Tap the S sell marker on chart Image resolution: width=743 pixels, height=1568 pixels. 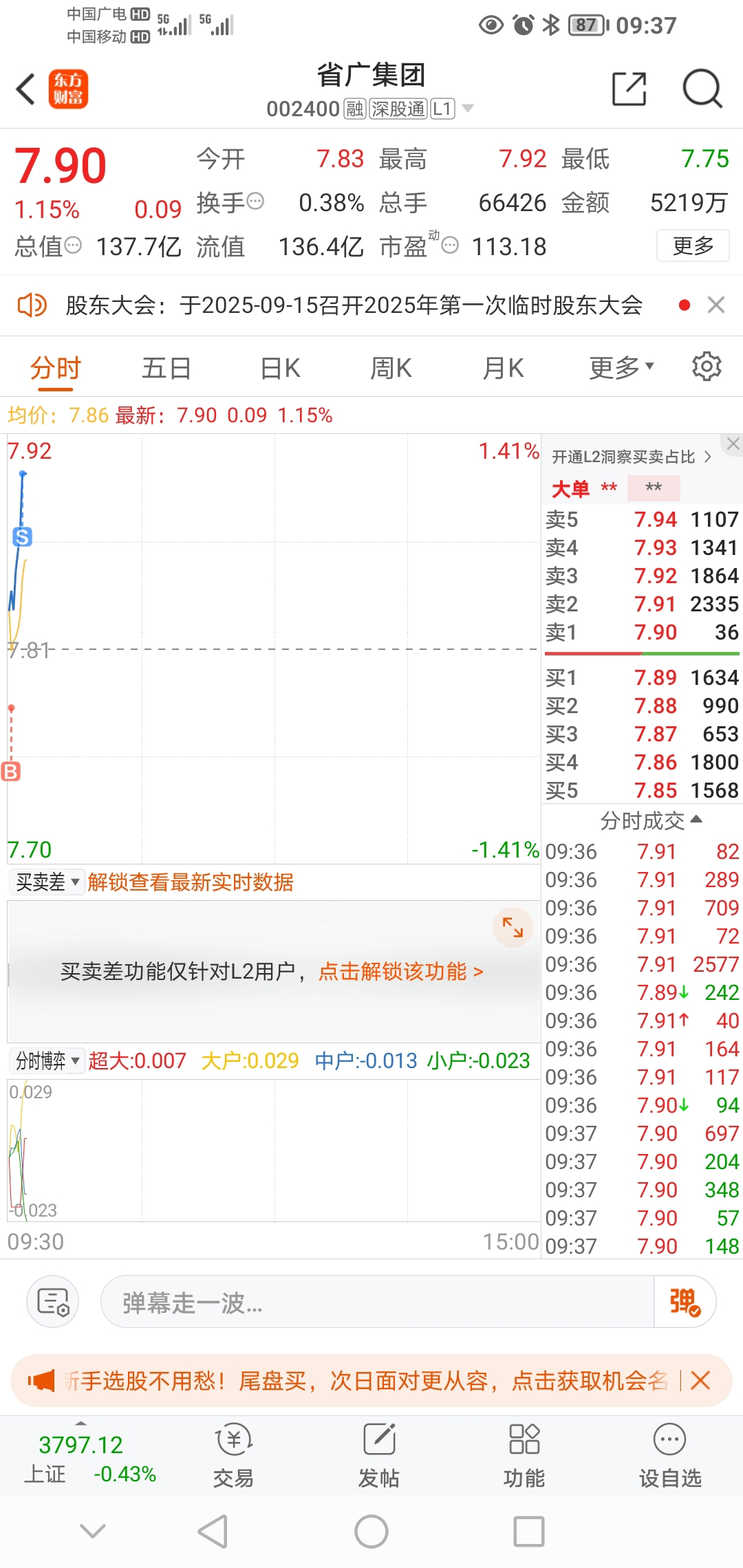pyautogui.click(x=23, y=537)
